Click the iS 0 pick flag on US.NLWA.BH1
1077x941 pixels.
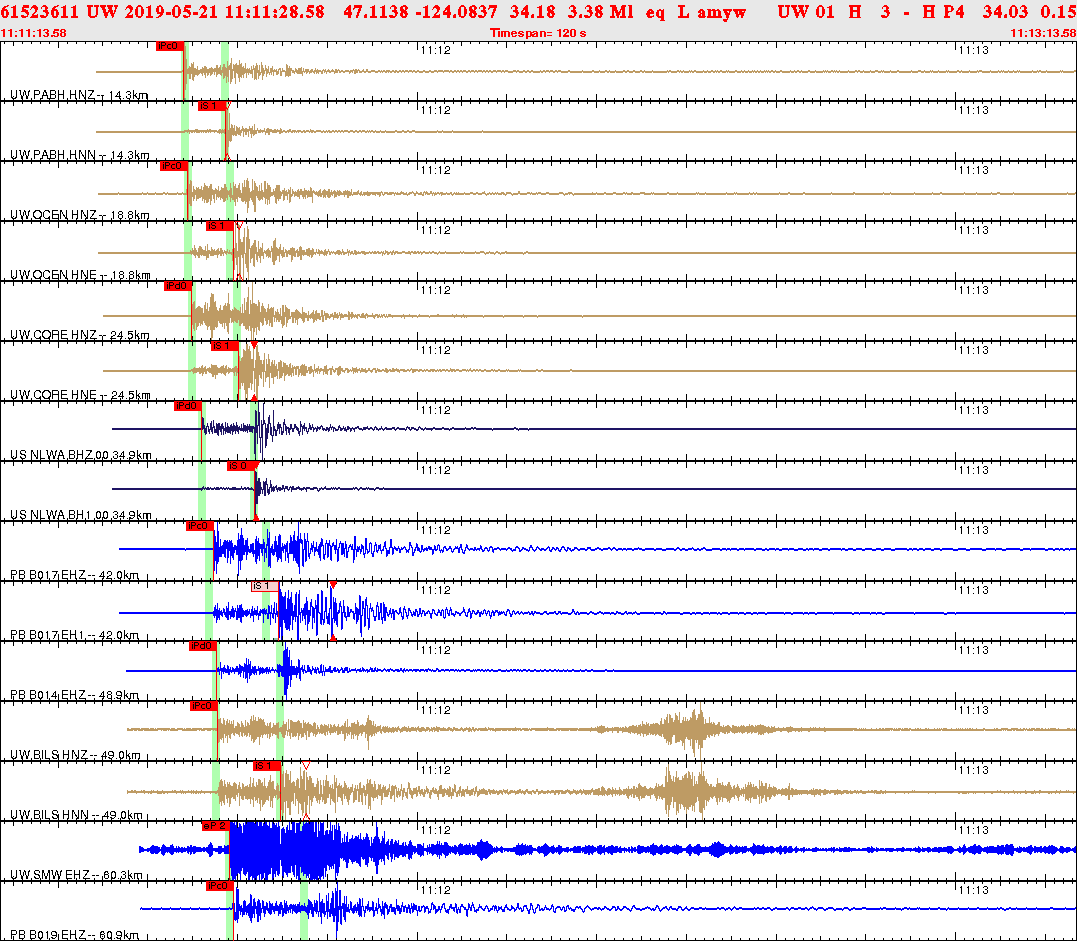point(240,465)
